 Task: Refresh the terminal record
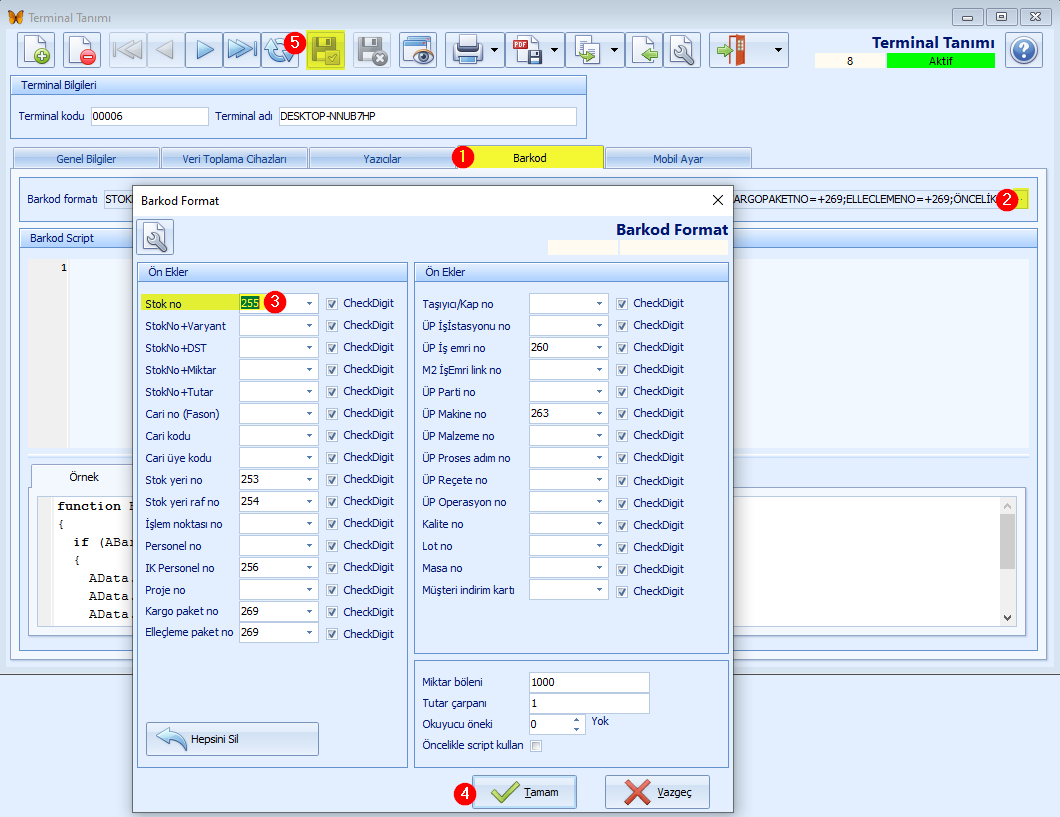pos(280,50)
